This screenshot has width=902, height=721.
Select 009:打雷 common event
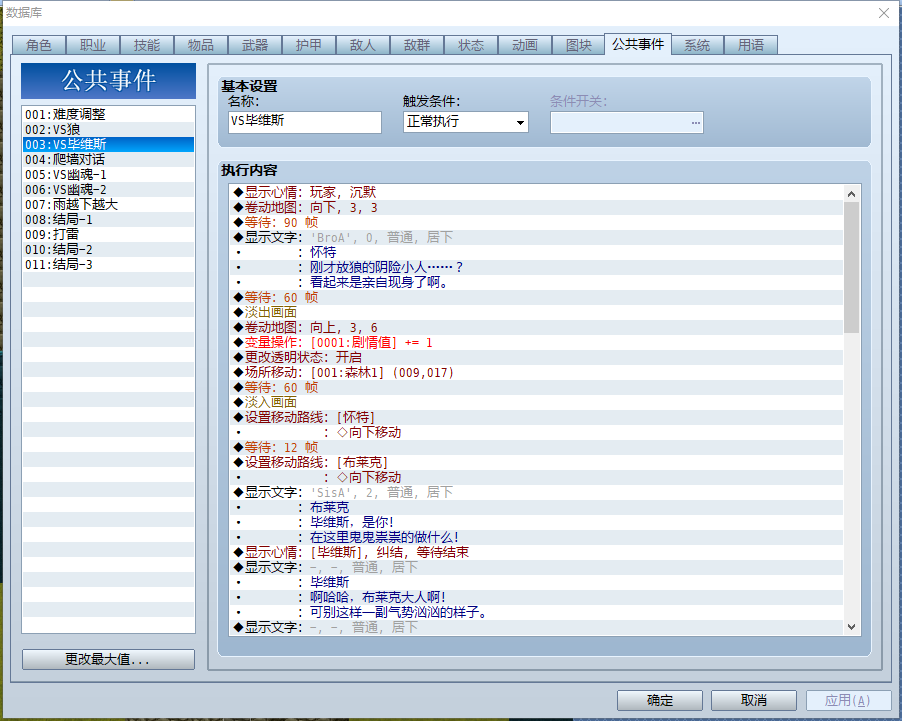pyautogui.click(x=108, y=234)
